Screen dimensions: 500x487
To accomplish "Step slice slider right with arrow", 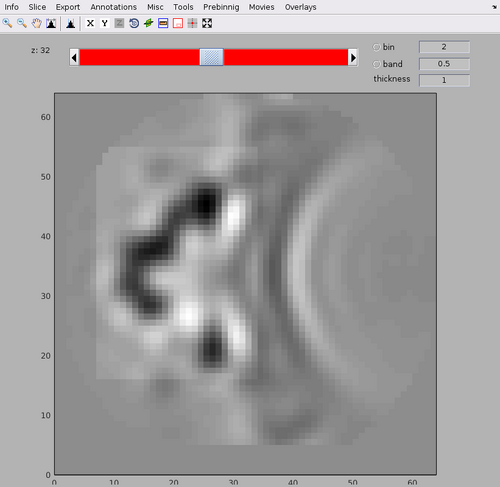I will [x=353, y=58].
